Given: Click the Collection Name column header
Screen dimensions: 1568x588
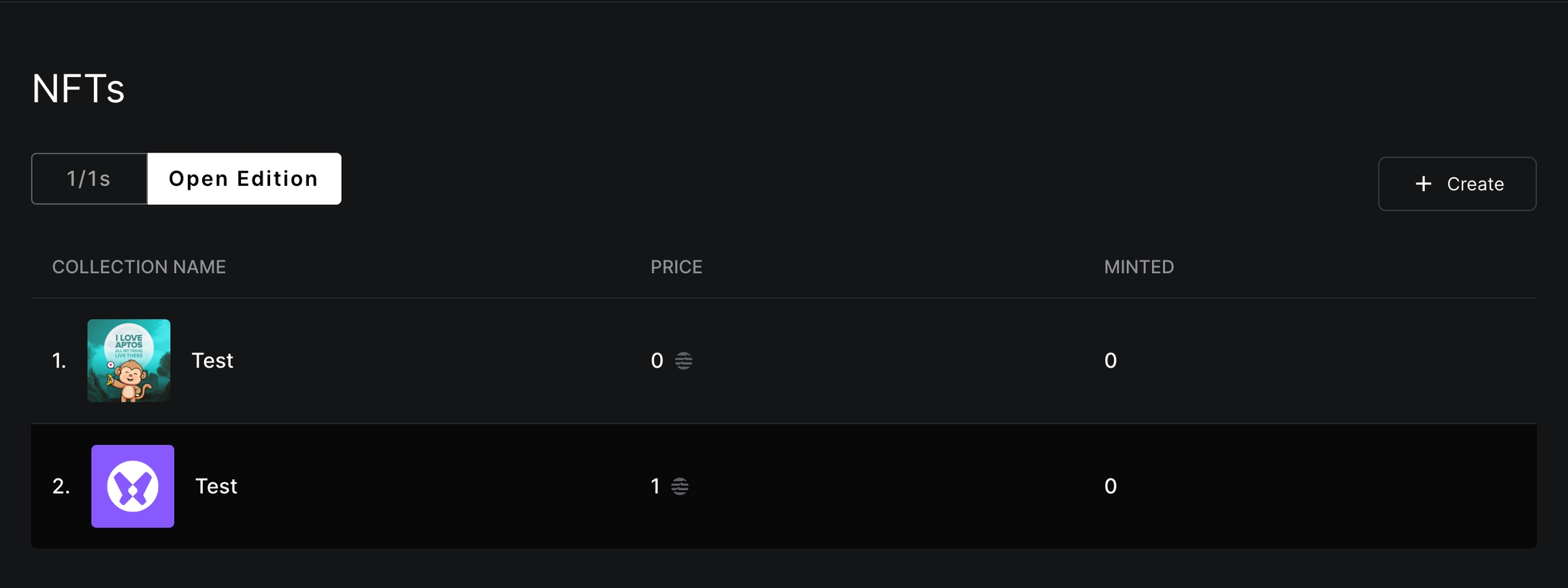Looking at the screenshot, I should pyautogui.click(x=139, y=267).
